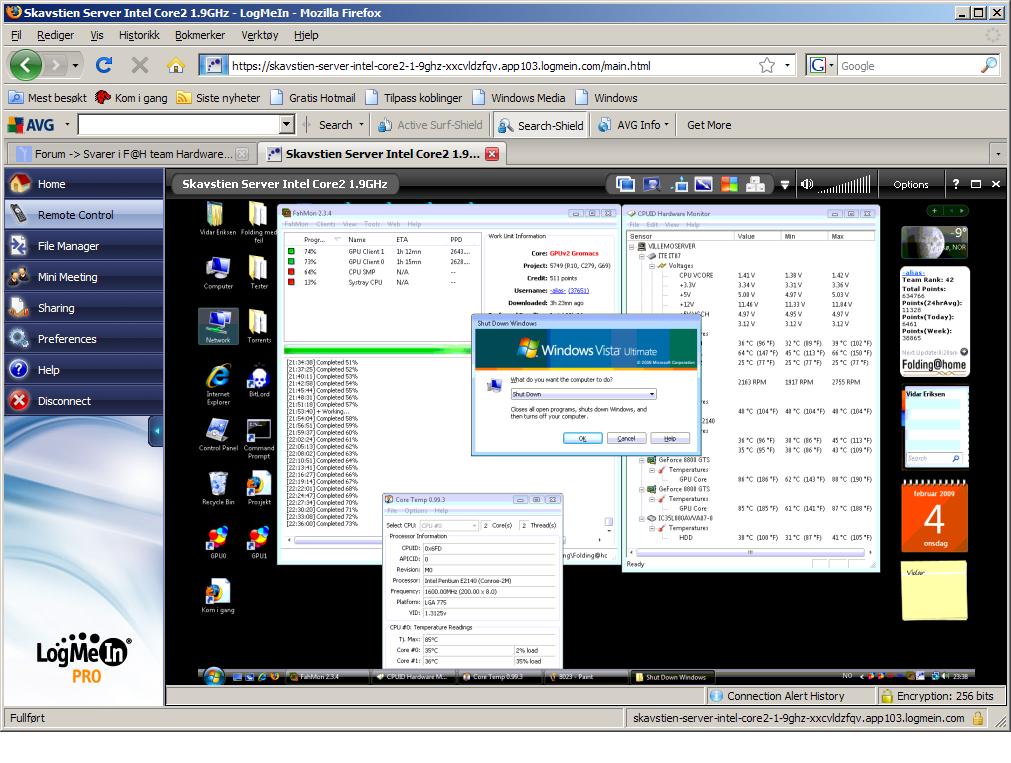1011x763 pixels.
Task: Collapse the LogMeIn sidebar panel arrow
Action: tap(156, 431)
